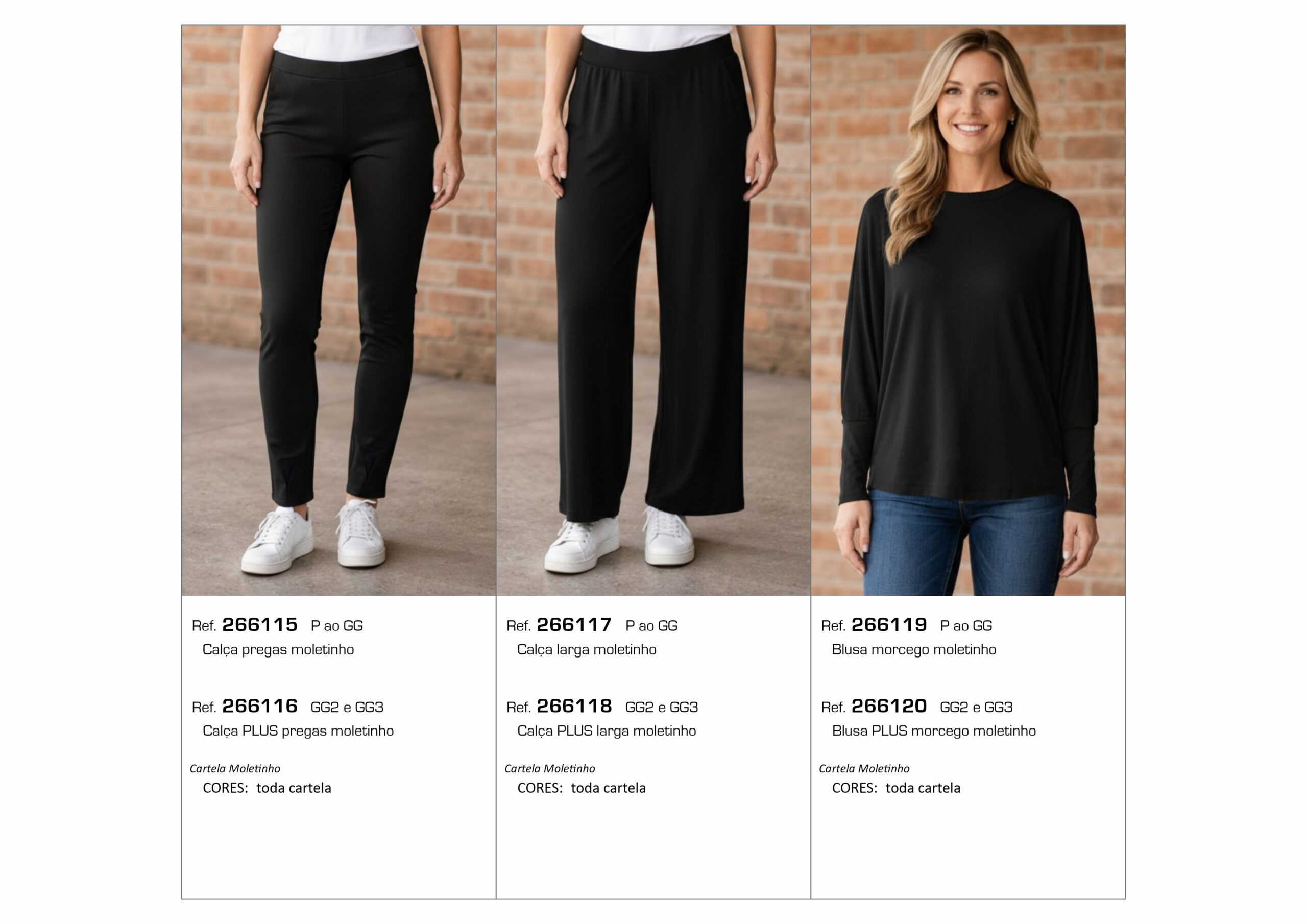The image size is (1307, 924).
Task: Click the 'Calça PLUS pregas moletinho' text
Action: (298, 731)
